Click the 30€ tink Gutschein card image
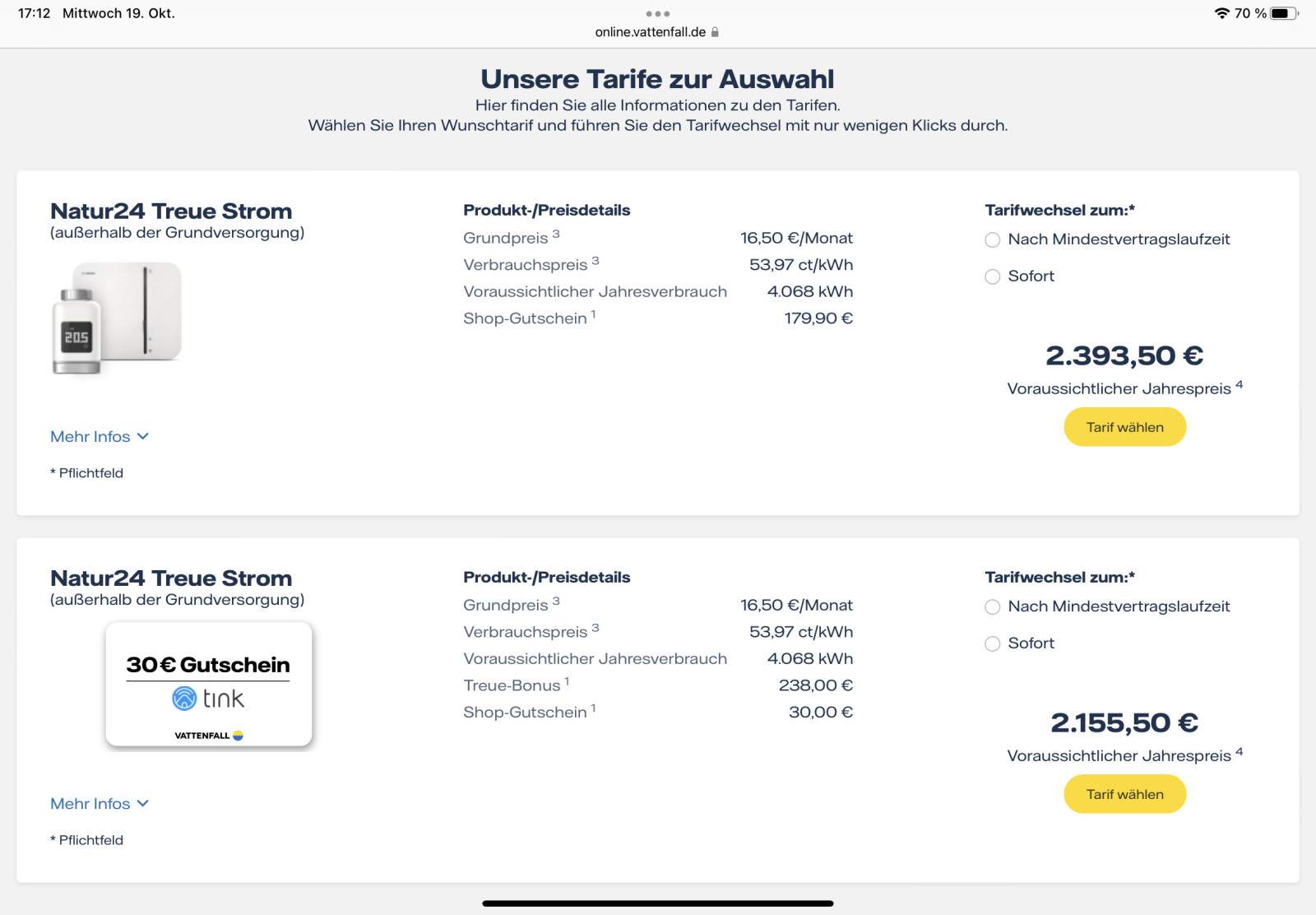The height and width of the screenshot is (915, 1316). point(209,685)
